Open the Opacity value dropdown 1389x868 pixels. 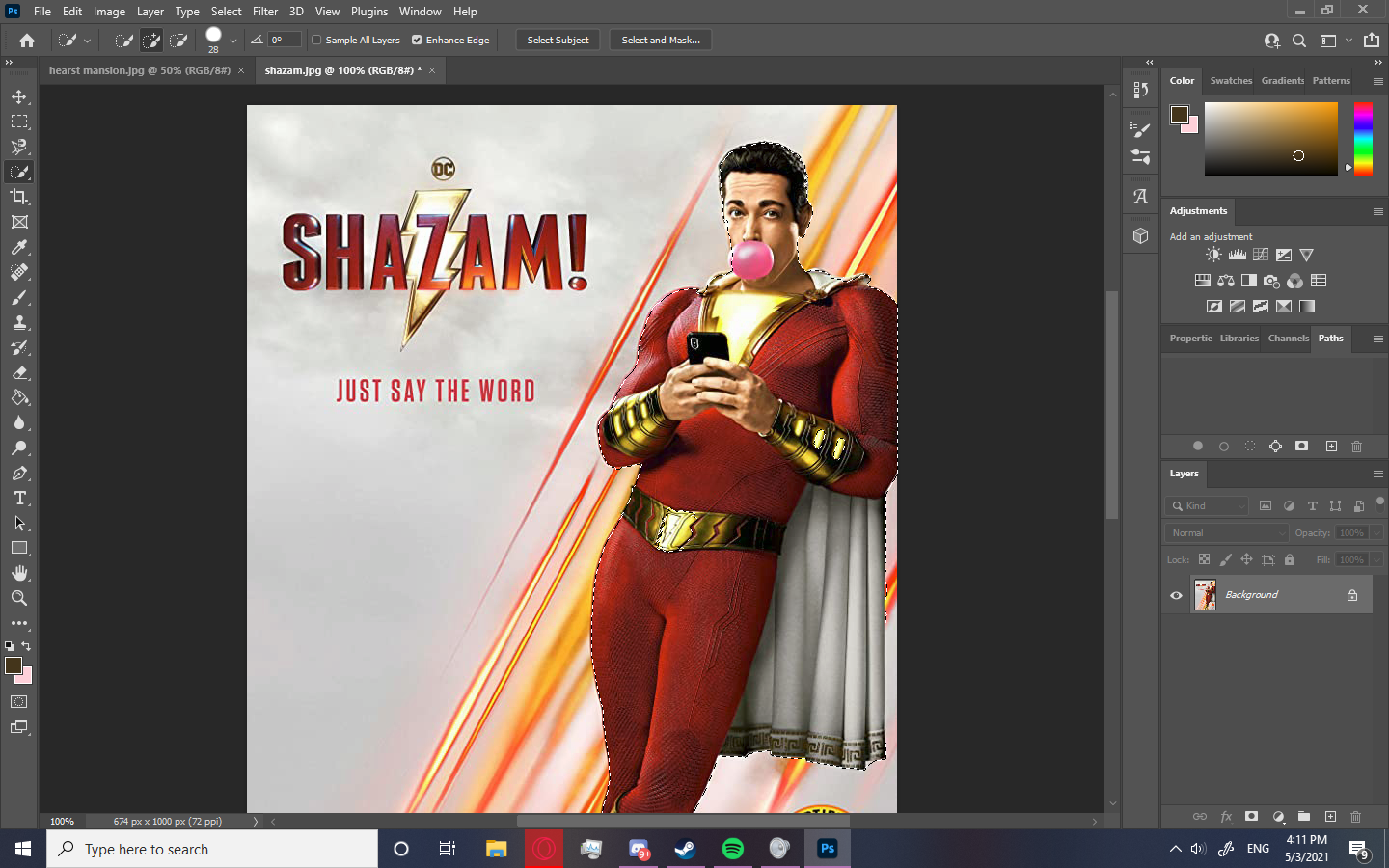pyautogui.click(x=1376, y=532)
